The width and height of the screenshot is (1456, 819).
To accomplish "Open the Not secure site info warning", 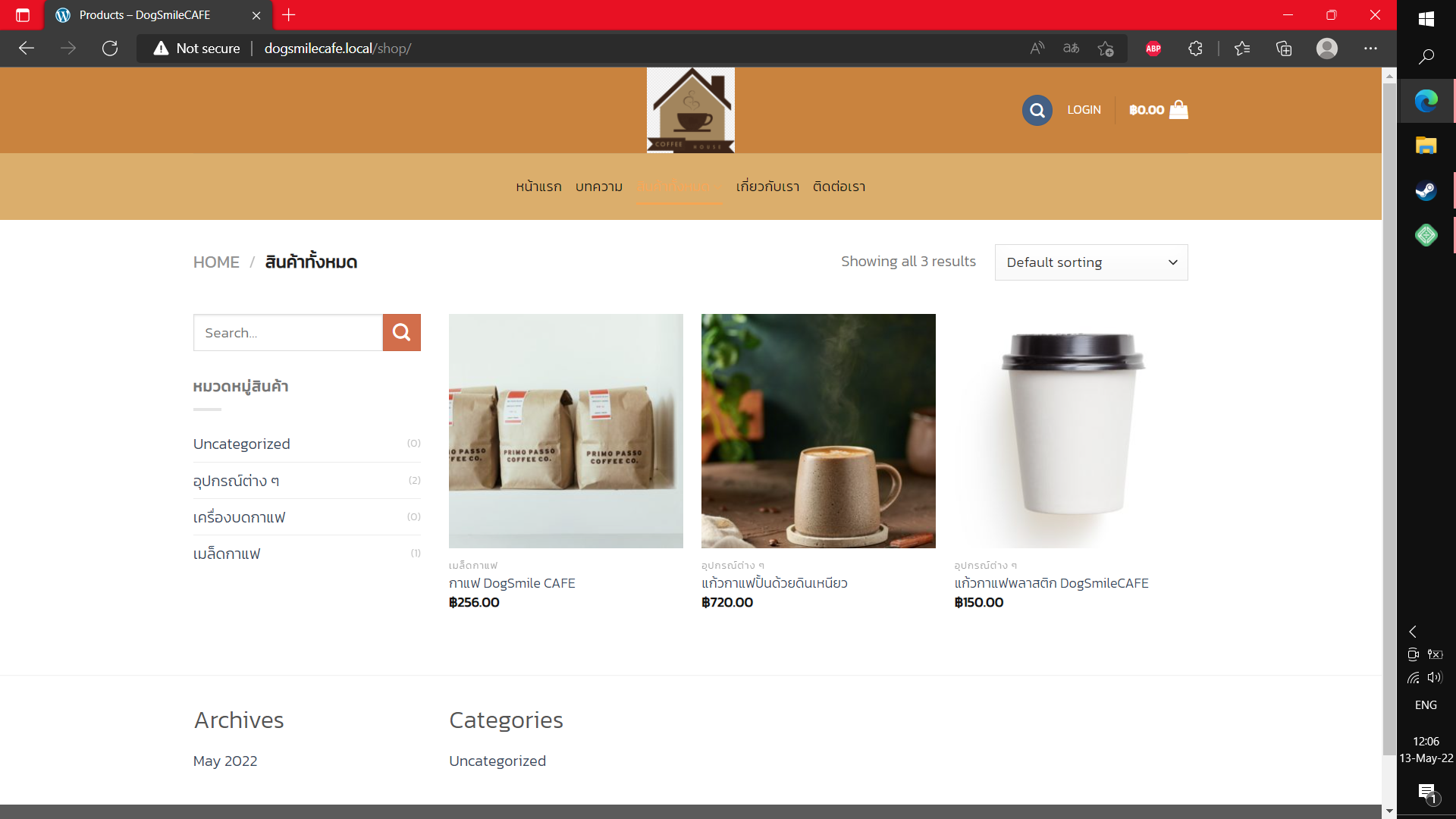I will click(197, 49).
